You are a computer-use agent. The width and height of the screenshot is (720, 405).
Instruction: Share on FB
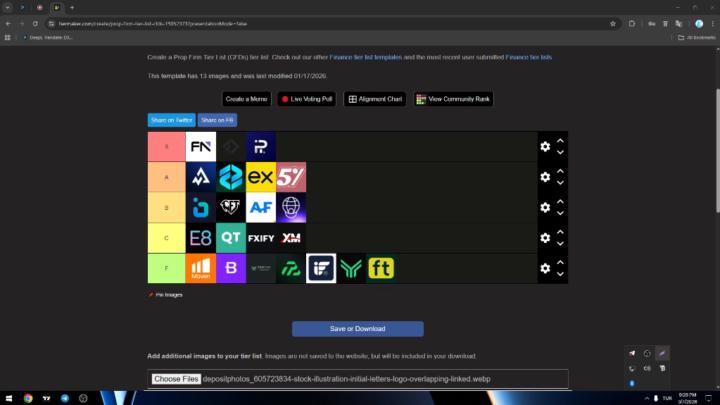[217, 120]
